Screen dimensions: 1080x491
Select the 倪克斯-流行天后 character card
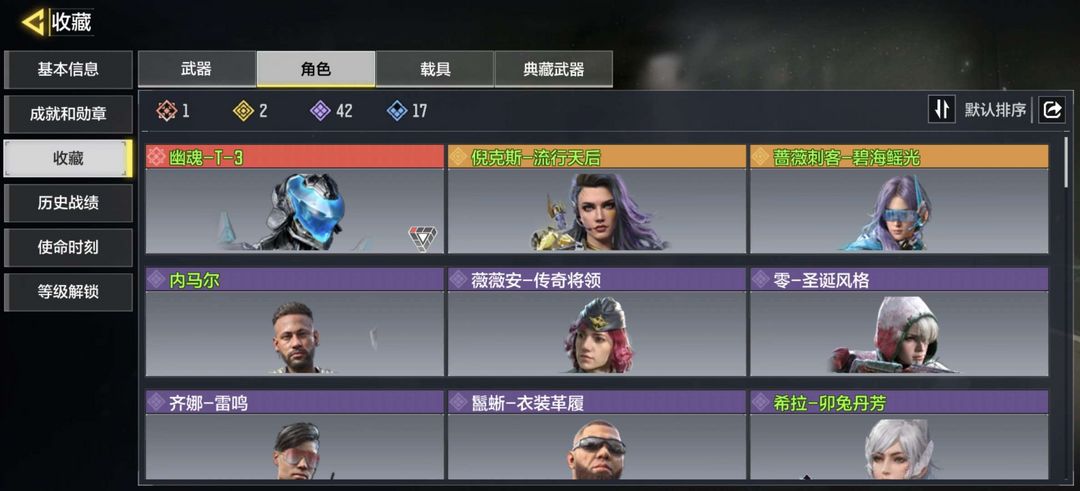597,198
